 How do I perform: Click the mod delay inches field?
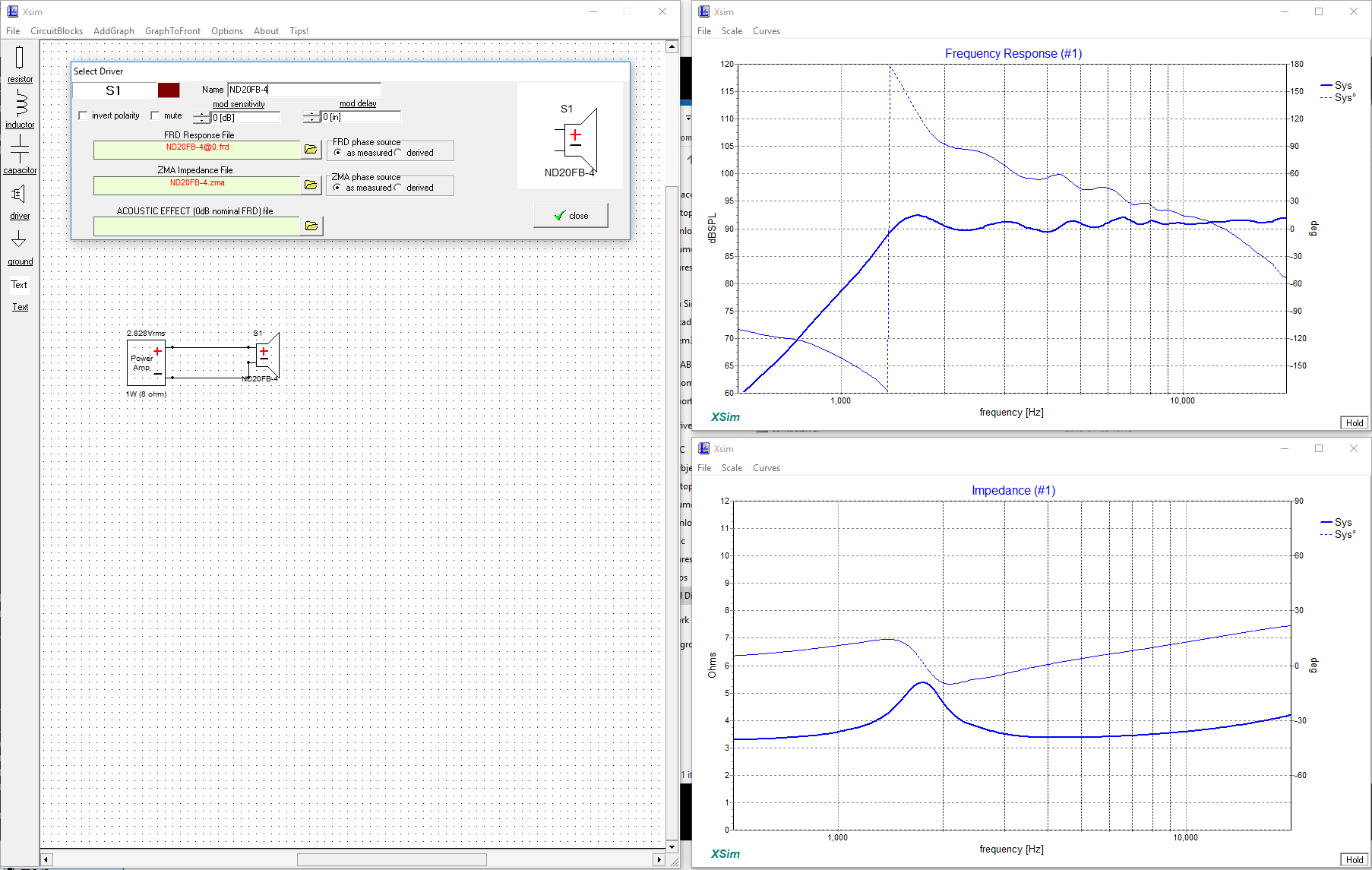361,117
